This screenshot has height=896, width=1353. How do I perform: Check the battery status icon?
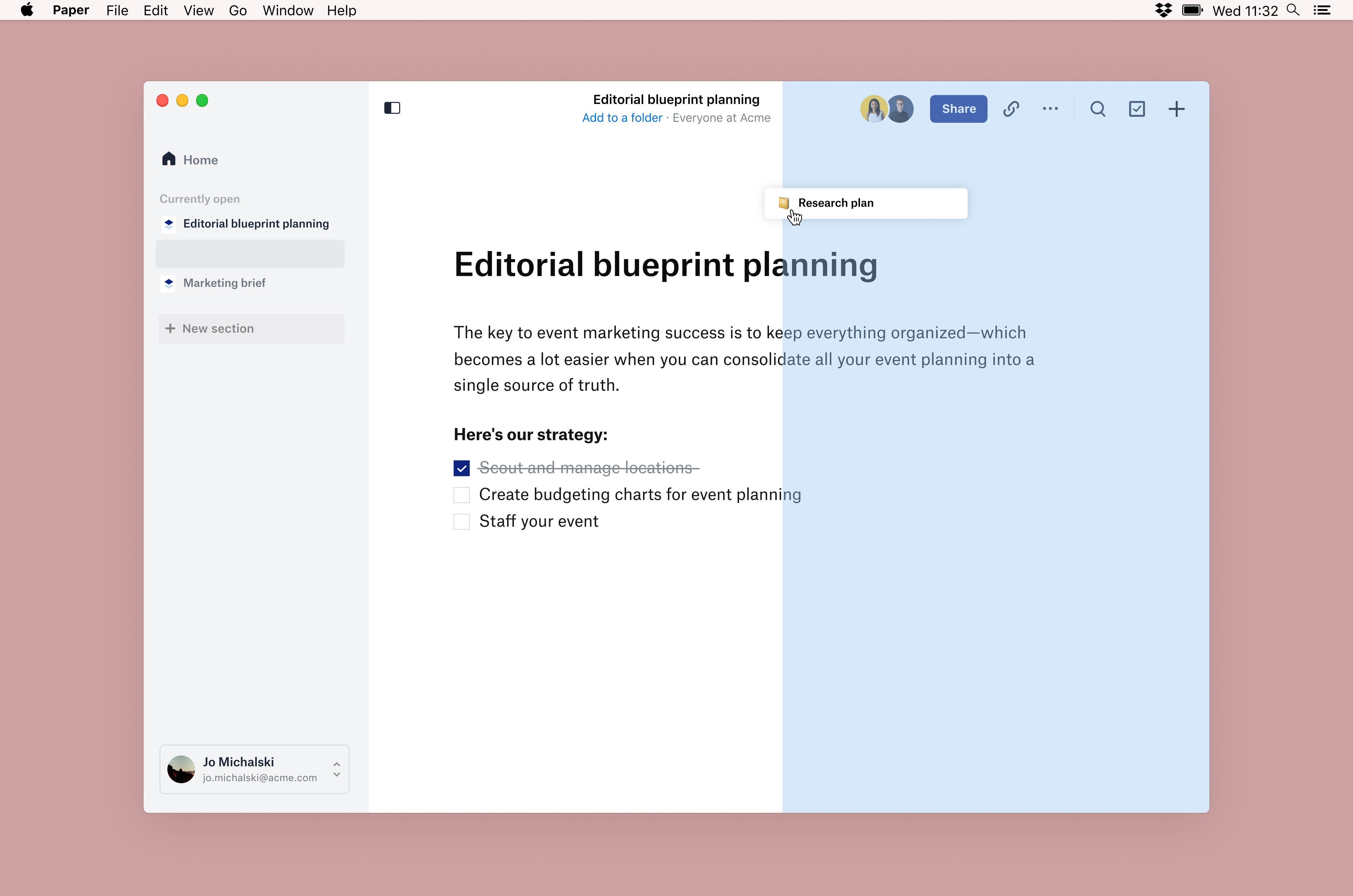coord(1193,10)
